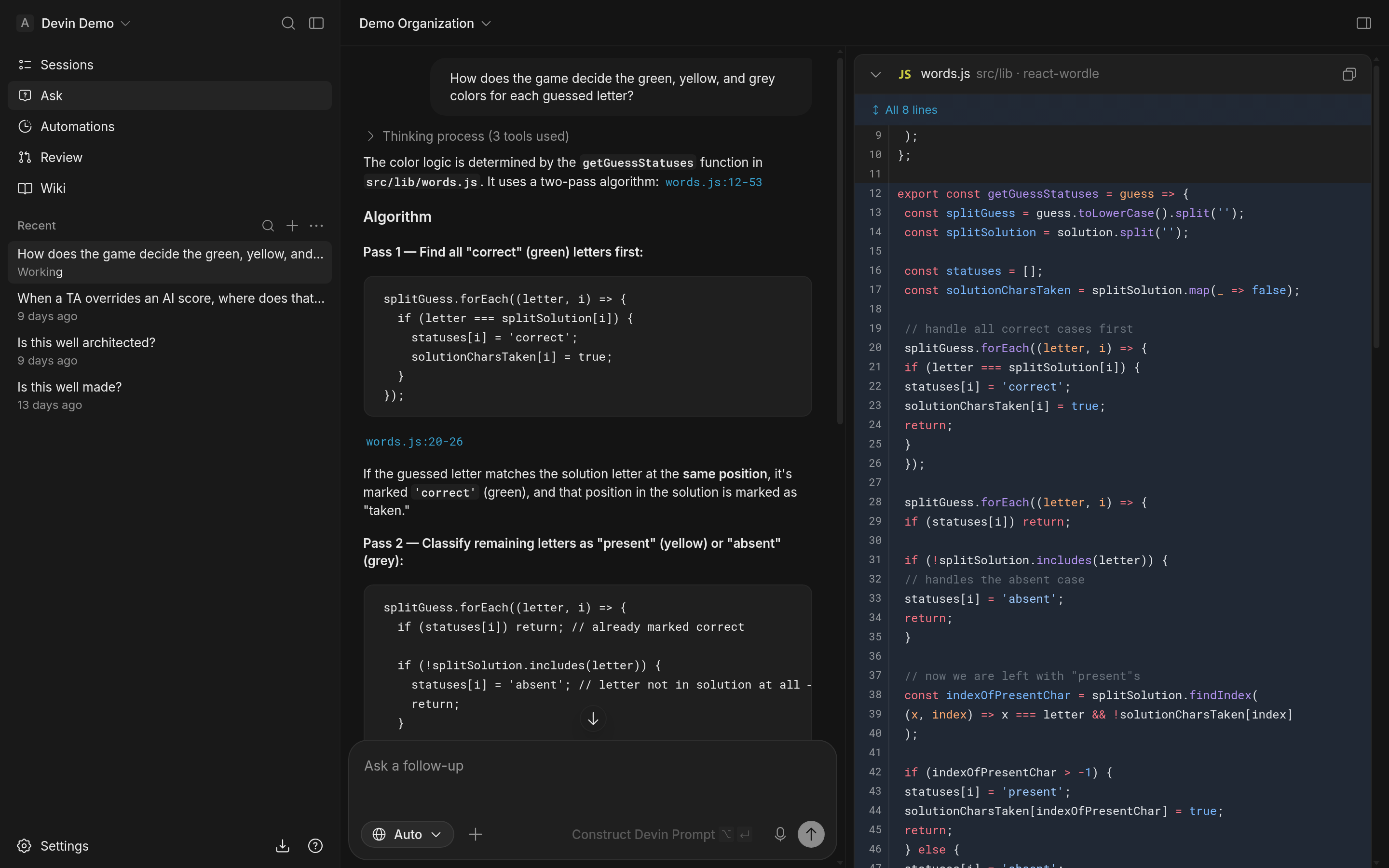
Task: Click the Algorithm heading
Action: [x=397, y=217]
